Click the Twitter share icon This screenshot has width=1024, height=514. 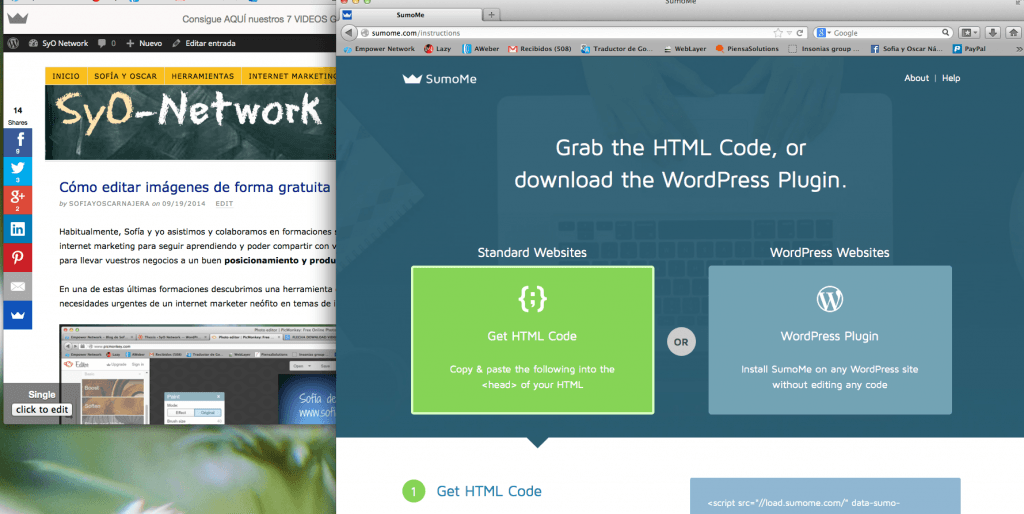[18, 171]
